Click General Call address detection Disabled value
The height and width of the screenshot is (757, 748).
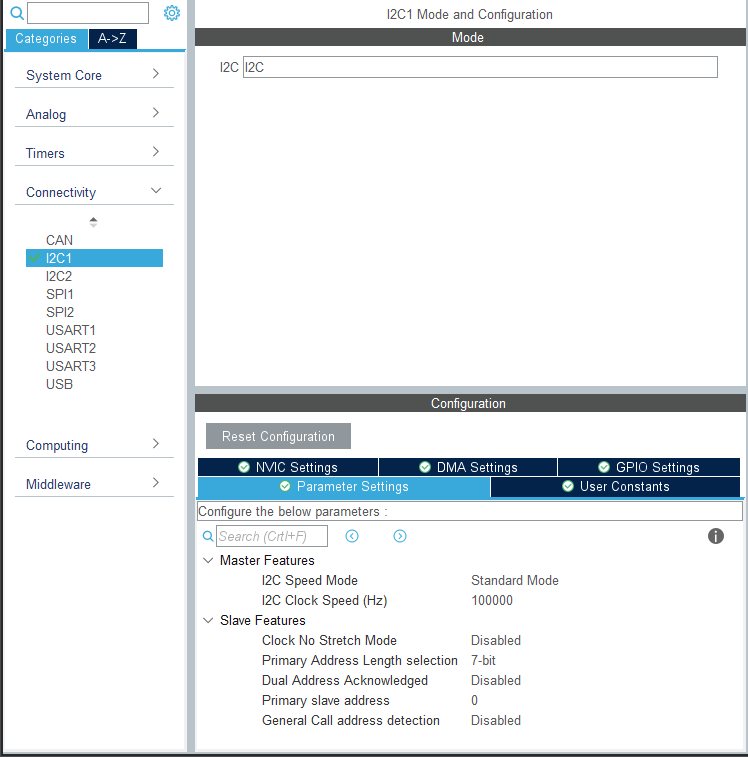[496, 720]
